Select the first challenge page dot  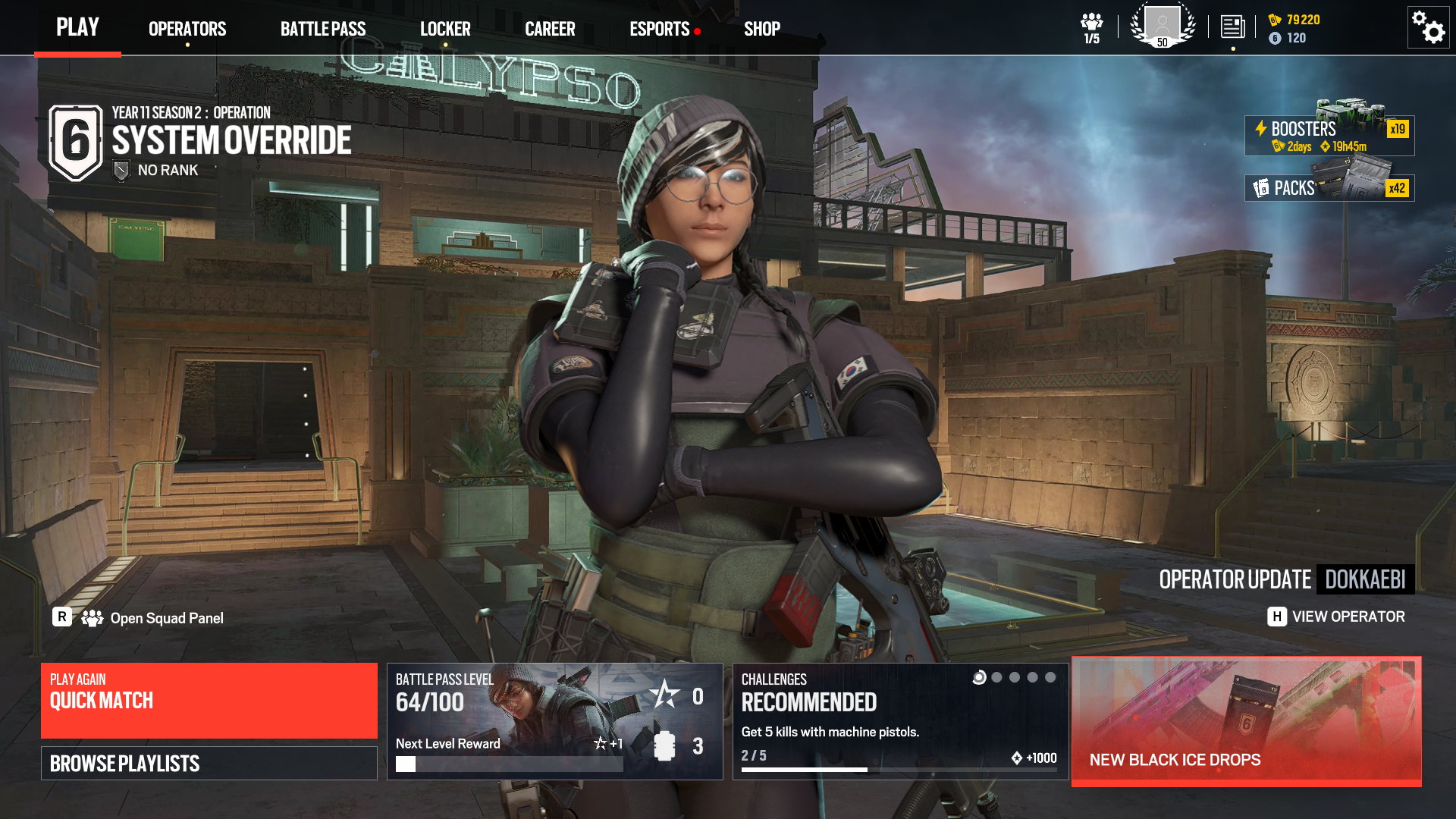point(979,677)
